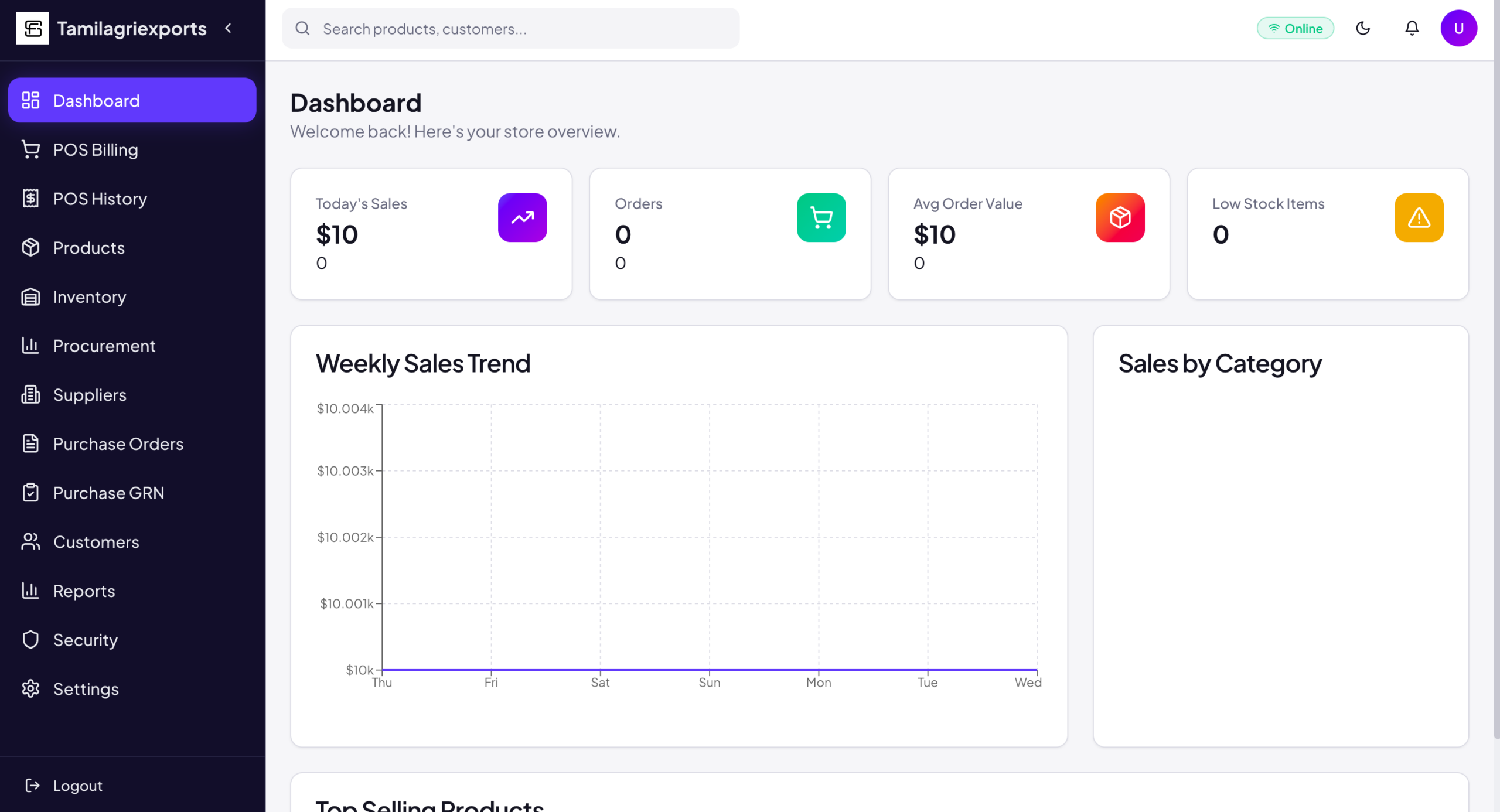The width and height of the screenshot is (1500, 812).
Task: Open the Settings page
Action: click(x=86, y=689)
